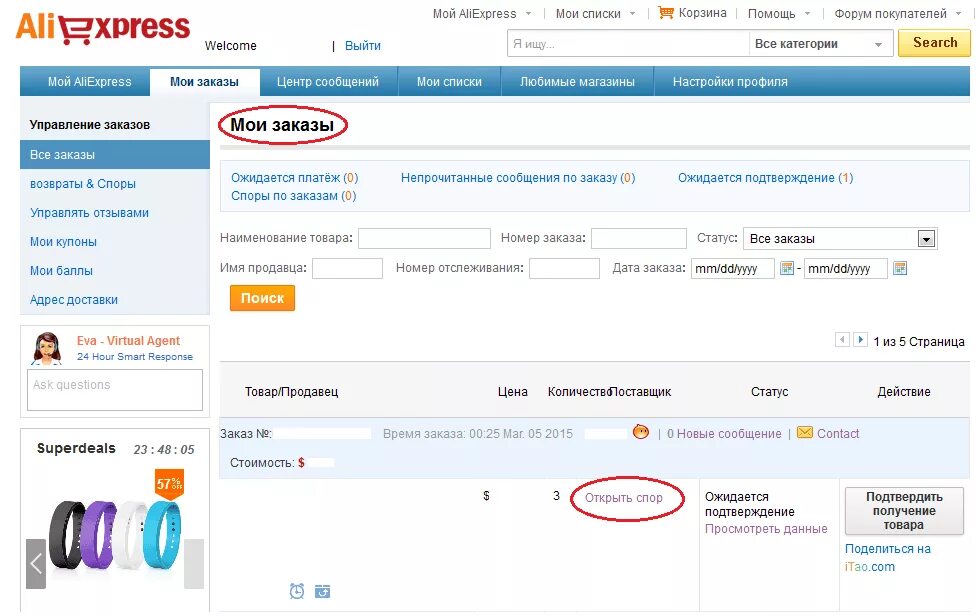Click the orange Поиск button
The image size is (976, 616).
pos(262,298)
